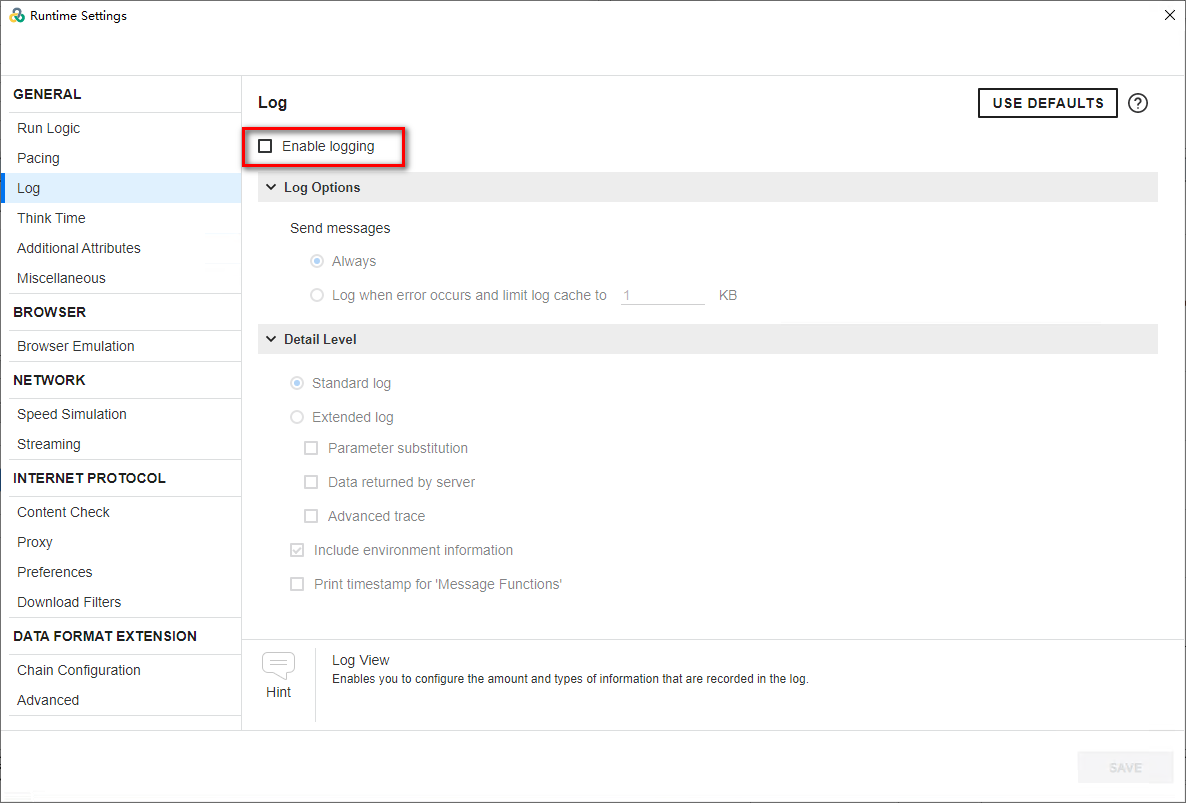Choose Log when error occurs option
Screen dimensions: 1186x803
click(317, 295)
